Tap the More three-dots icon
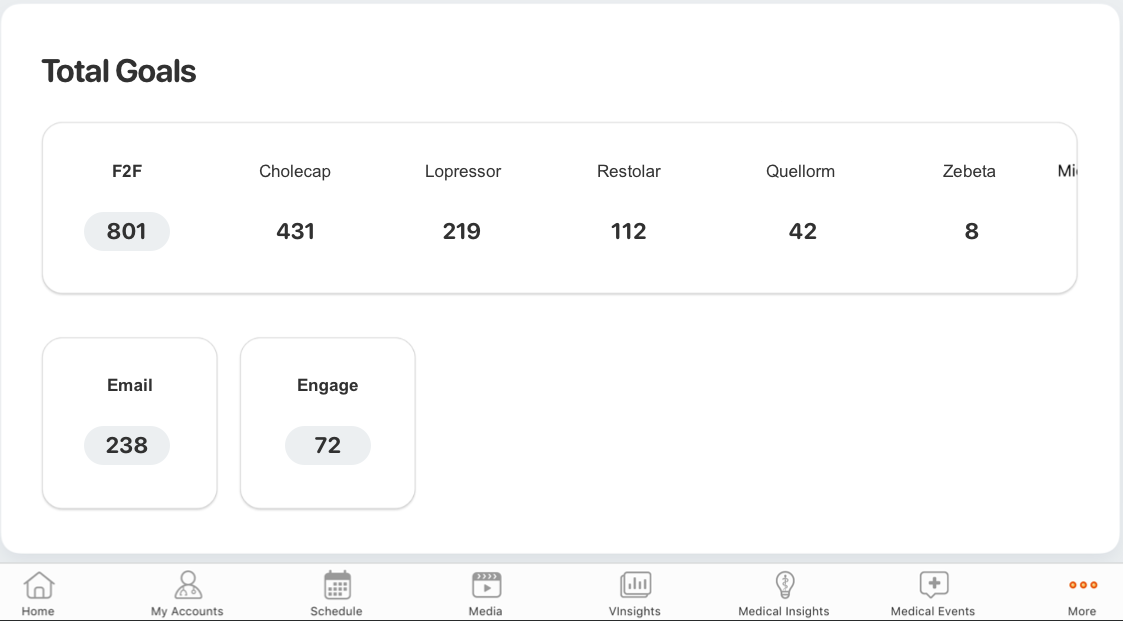 [x=1082, y=585]
